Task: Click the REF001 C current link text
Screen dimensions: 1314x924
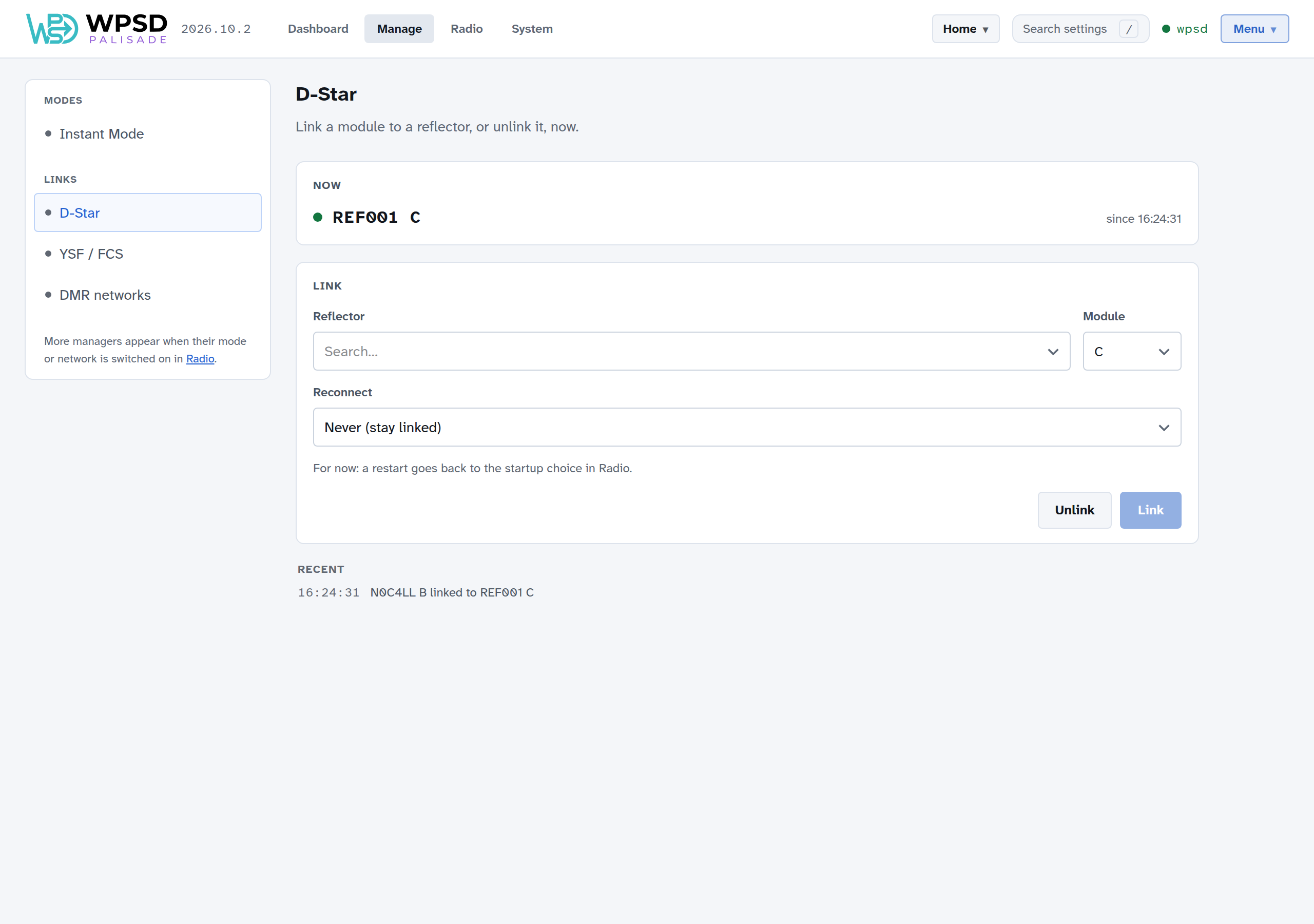Action: [377, 218]
